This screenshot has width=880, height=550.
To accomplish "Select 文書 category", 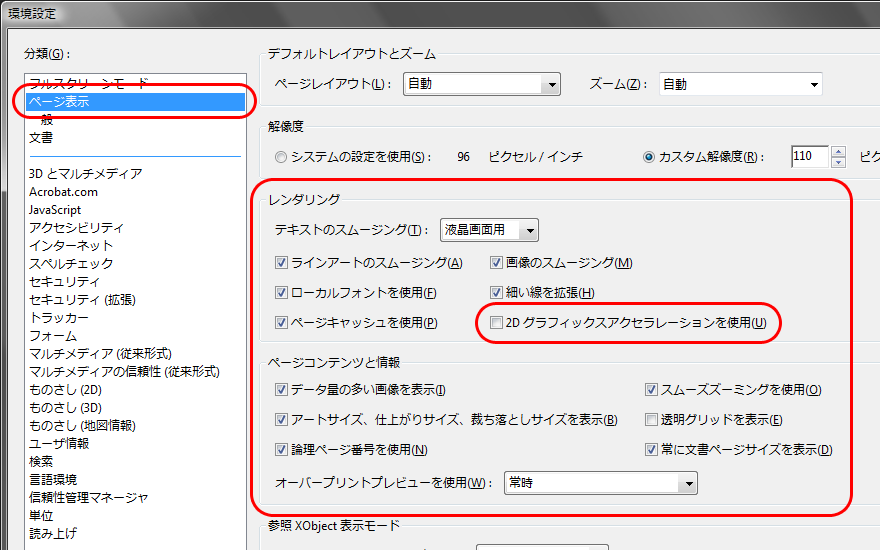I will pyautogui.click(x=135, y=138).
